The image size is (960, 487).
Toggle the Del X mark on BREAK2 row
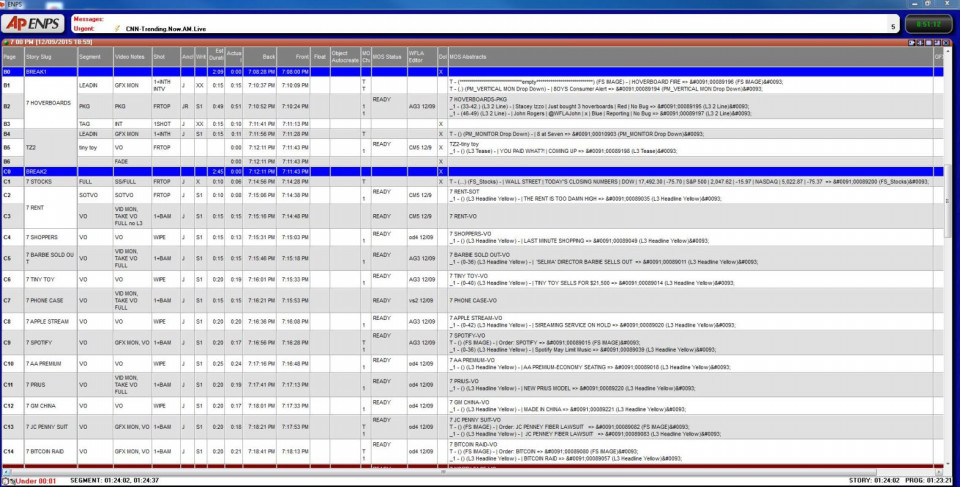point(441,171)
